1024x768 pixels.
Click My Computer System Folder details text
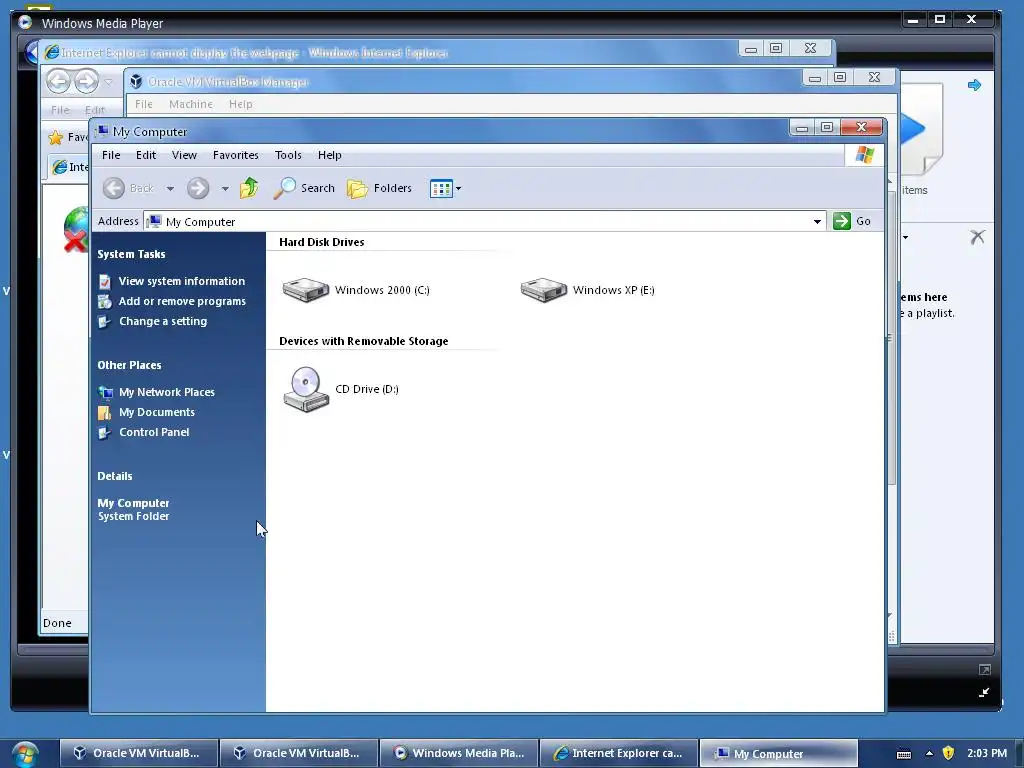(133, 516)
